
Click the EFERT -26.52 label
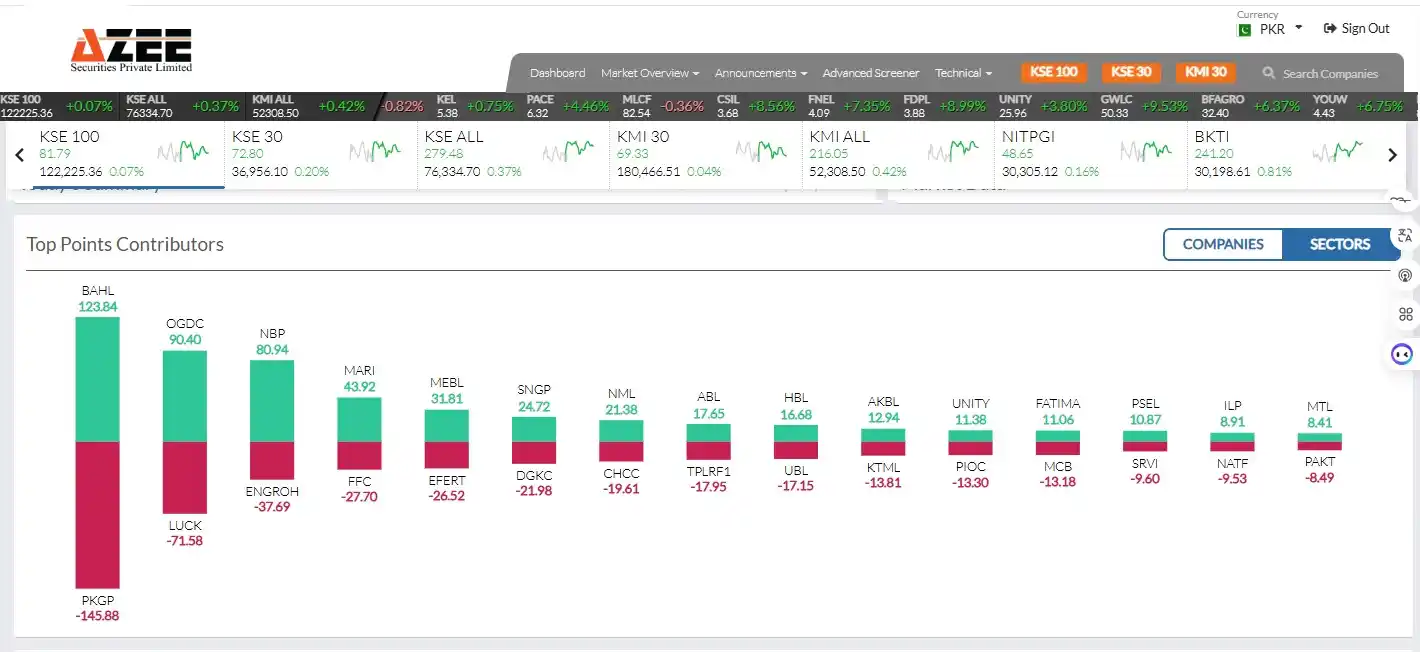tap(446, 488)
